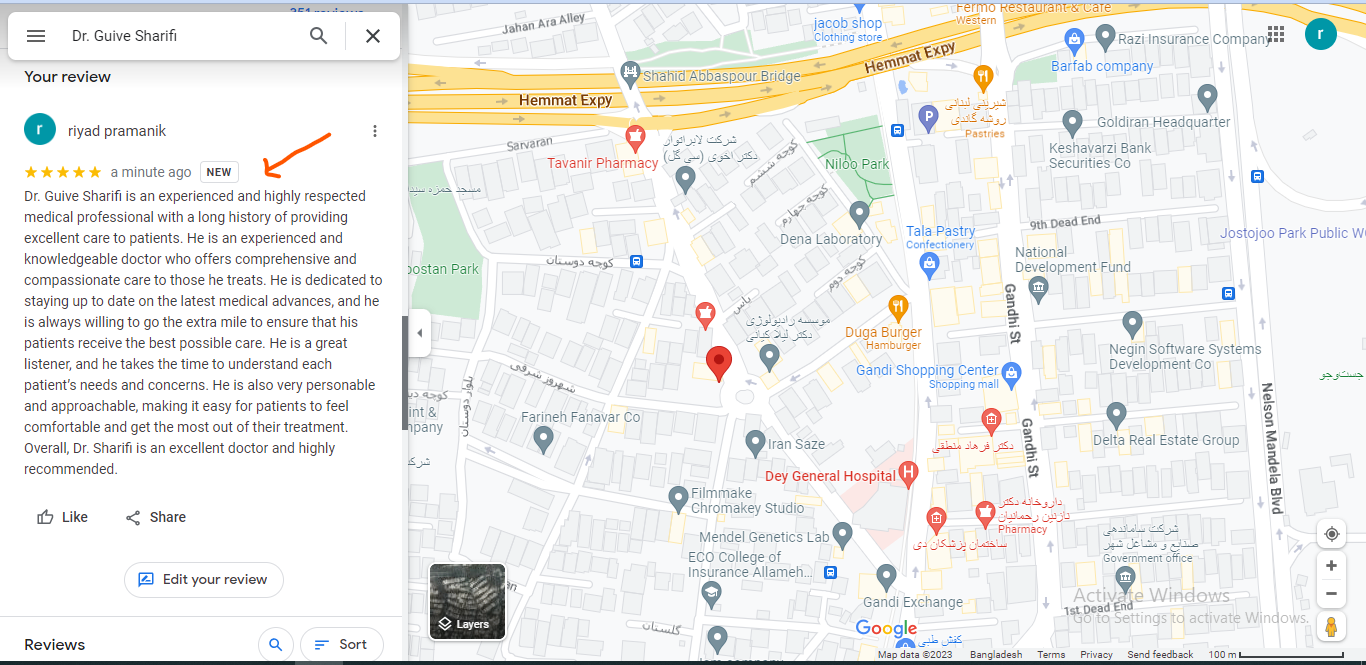Select the Mendel Genetics Lab marker
Image resolution: width=1366 pixels, height=665 pixels.
[x=842, y=535]
